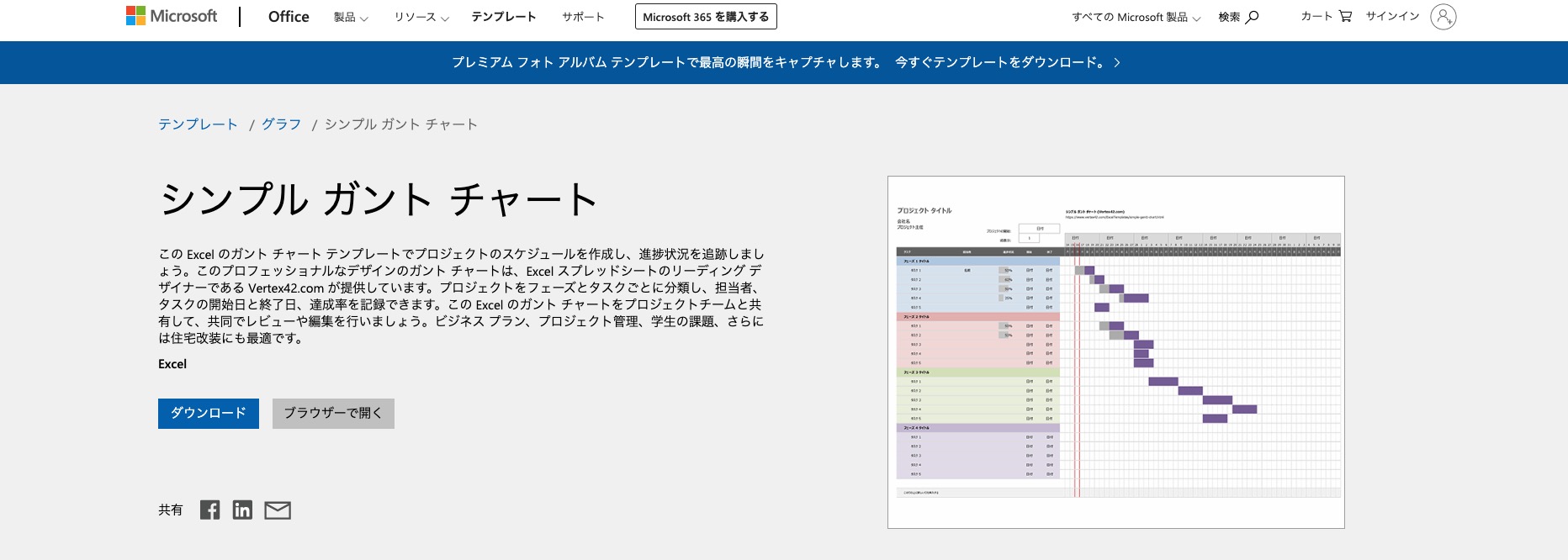Follow the テンプレート breadcrumb link
Screen dimensions: 1568x560
pyautogui.click(x=198, y=124)
